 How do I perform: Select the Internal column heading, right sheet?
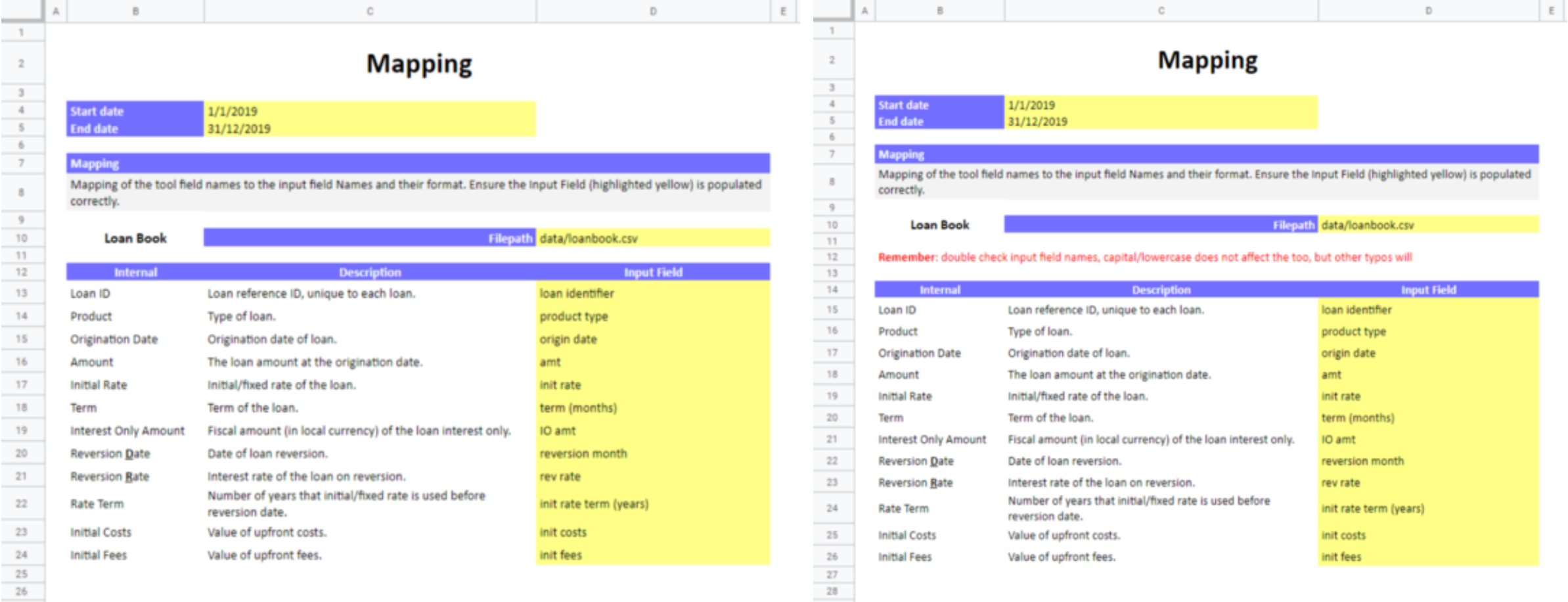pos(939,290)
